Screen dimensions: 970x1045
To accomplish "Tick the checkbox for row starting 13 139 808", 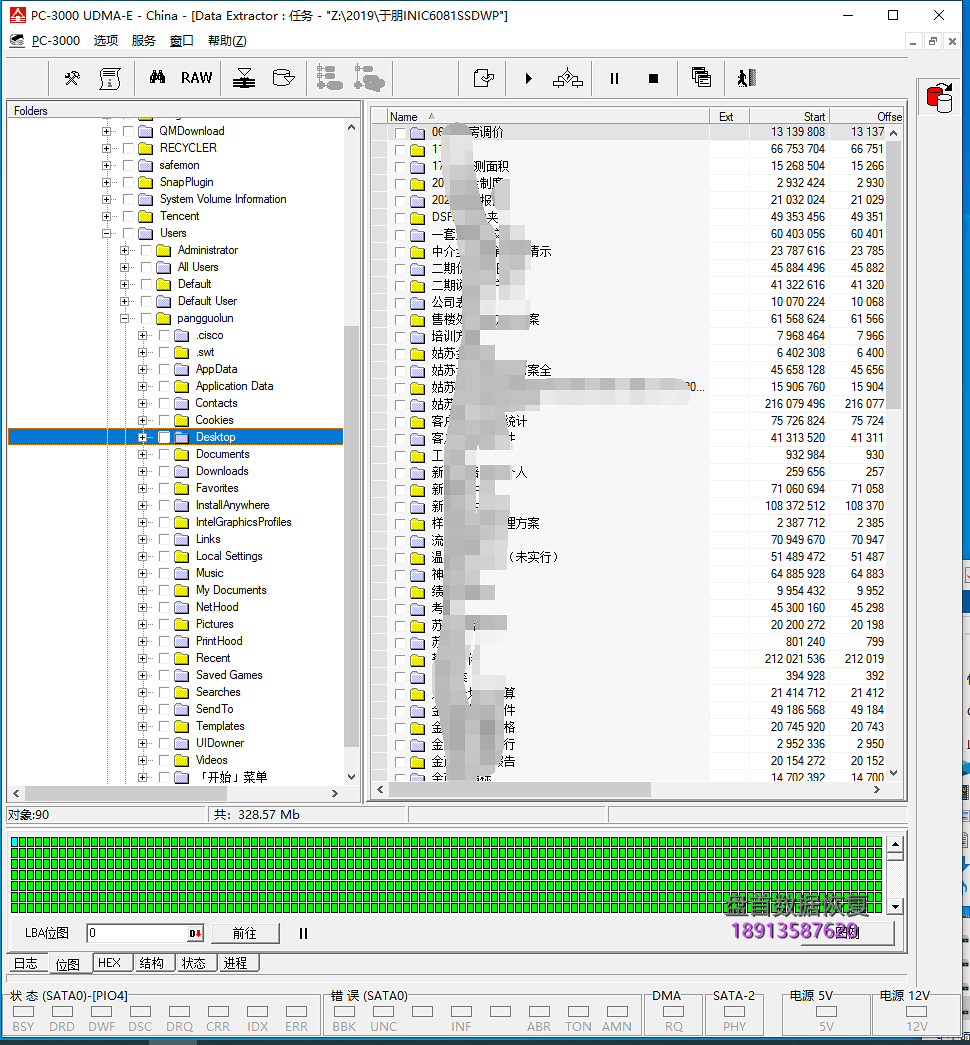I will pyautogui.click(x=400, y=133).
